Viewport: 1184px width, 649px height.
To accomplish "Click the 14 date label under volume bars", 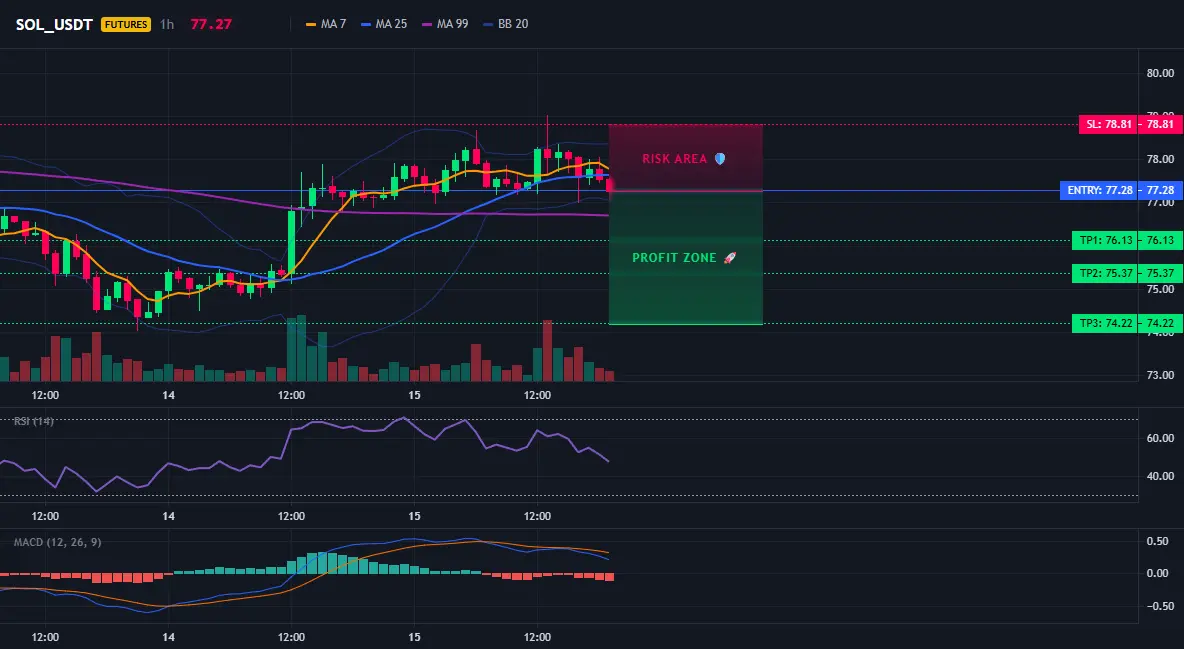I will point(168,395).
